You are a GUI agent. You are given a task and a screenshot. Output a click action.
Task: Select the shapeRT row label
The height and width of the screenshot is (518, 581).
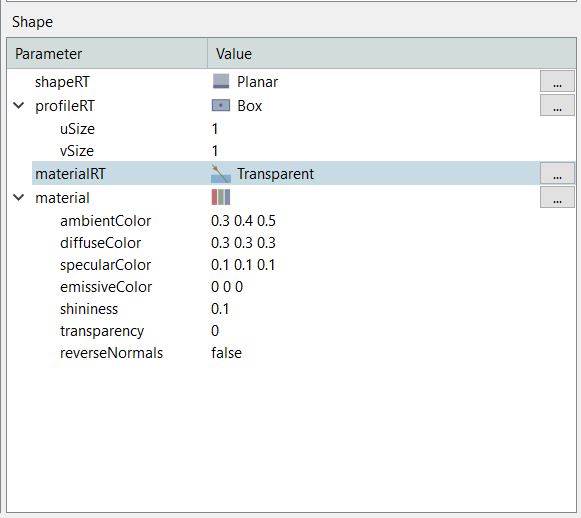pos(62,82)
